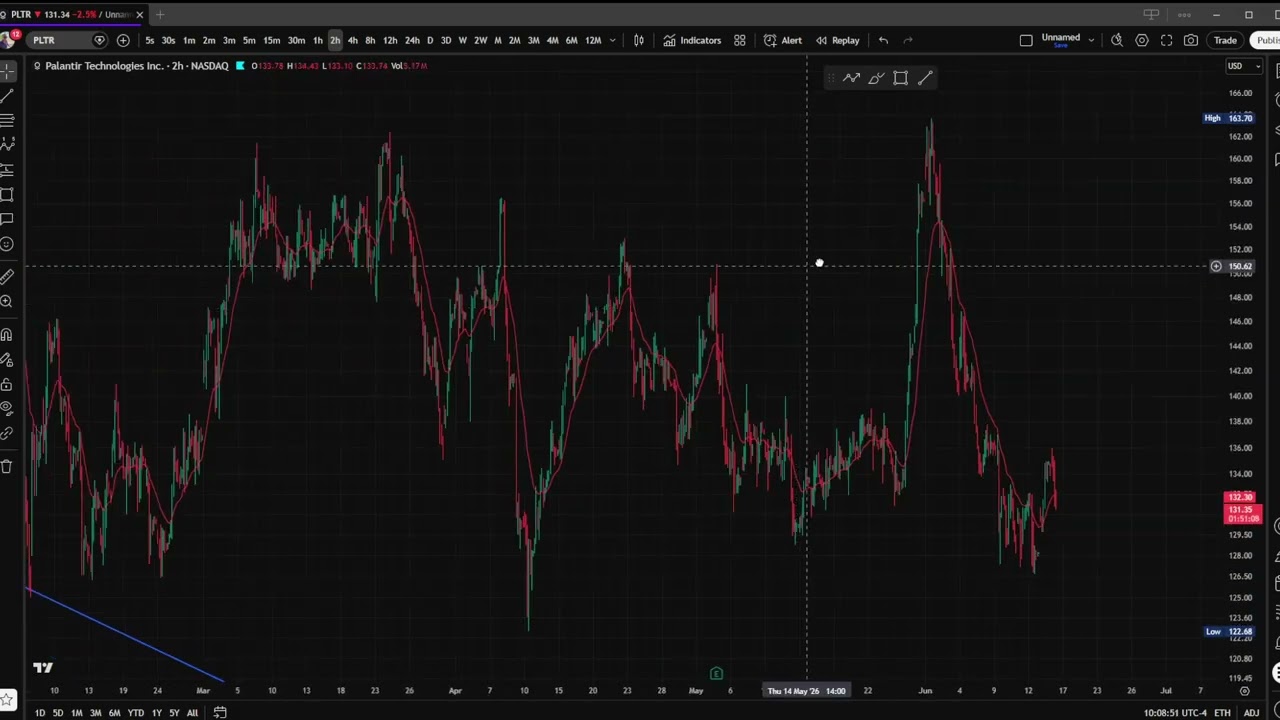
Task: Open the timezone UTC-4 clock menu
Action: (x=1176, y=713)
